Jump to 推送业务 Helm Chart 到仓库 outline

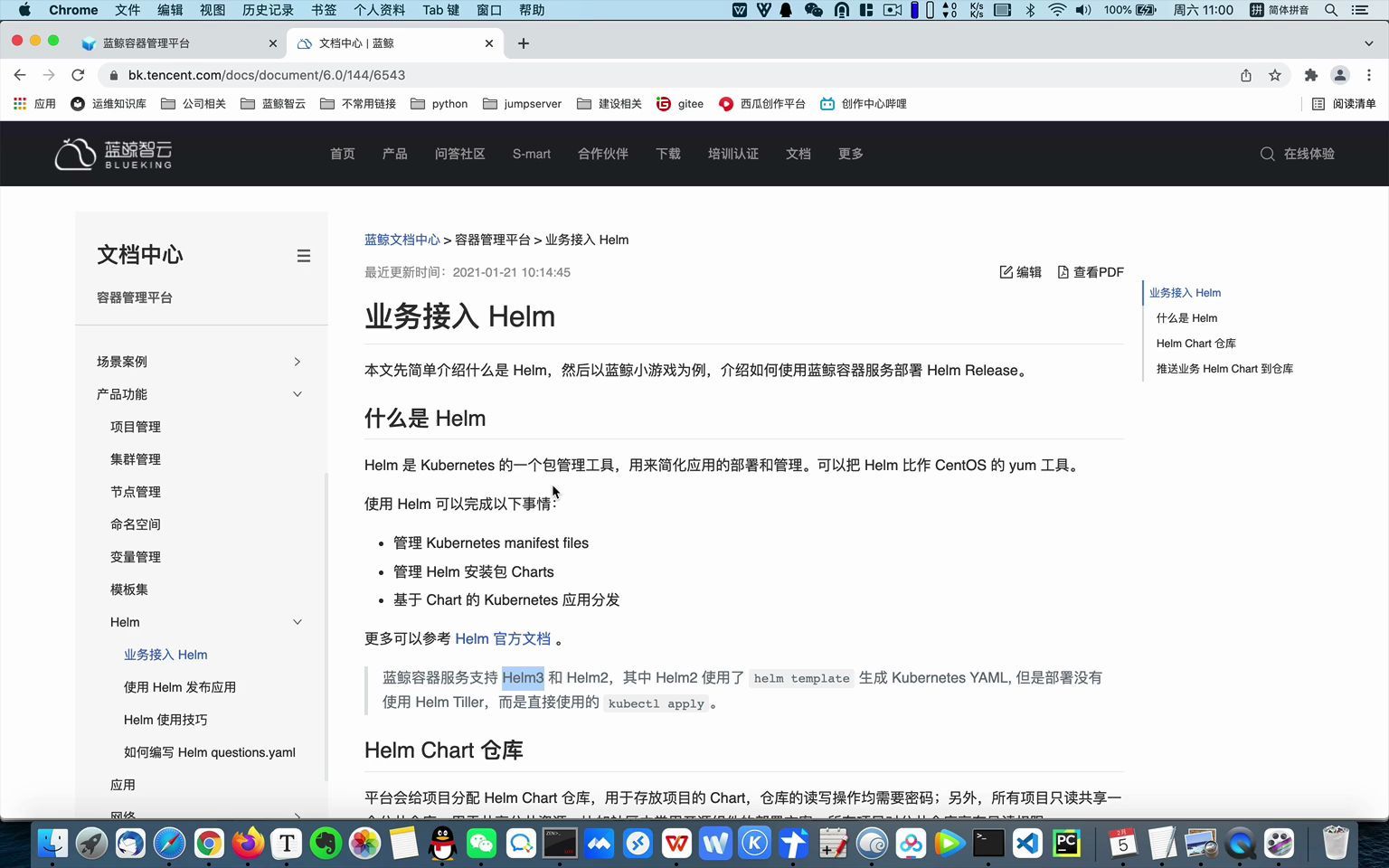(x=1224, y=369)
